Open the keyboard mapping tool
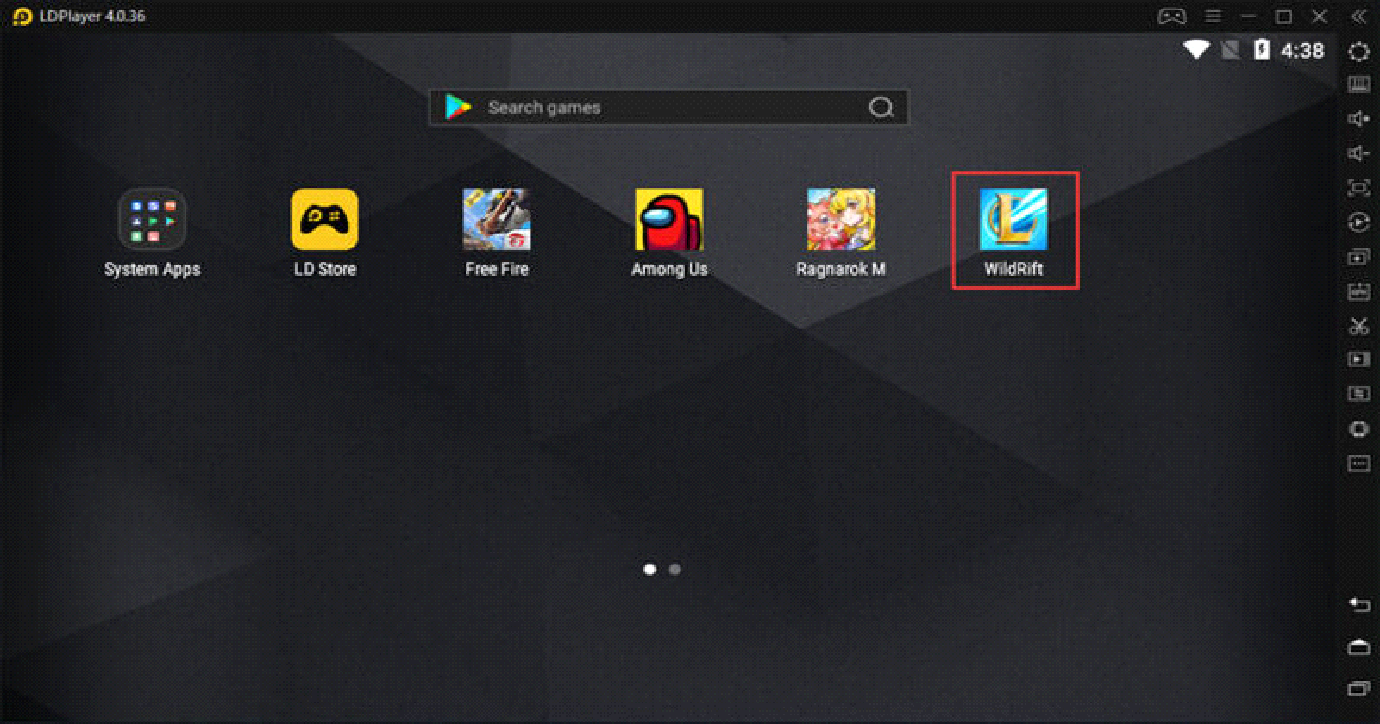This screenshot has width=1380, height=724. coord(1359,84)
